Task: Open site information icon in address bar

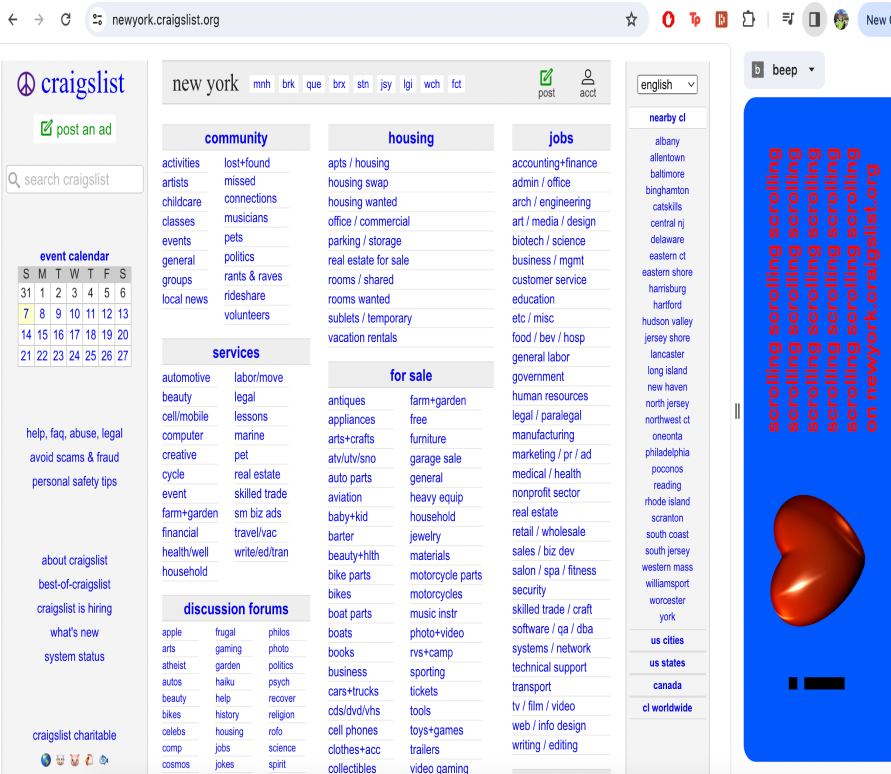Action: pyautogui.click(x=97, y=20)
